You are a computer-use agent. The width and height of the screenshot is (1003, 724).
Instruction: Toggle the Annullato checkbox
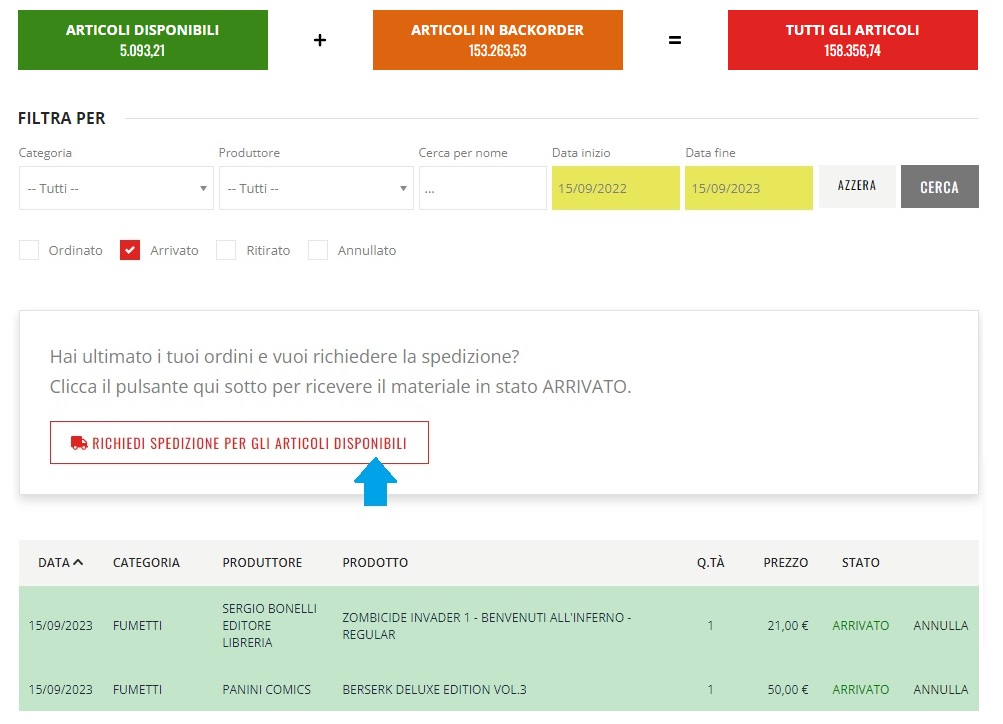(318, 250)
